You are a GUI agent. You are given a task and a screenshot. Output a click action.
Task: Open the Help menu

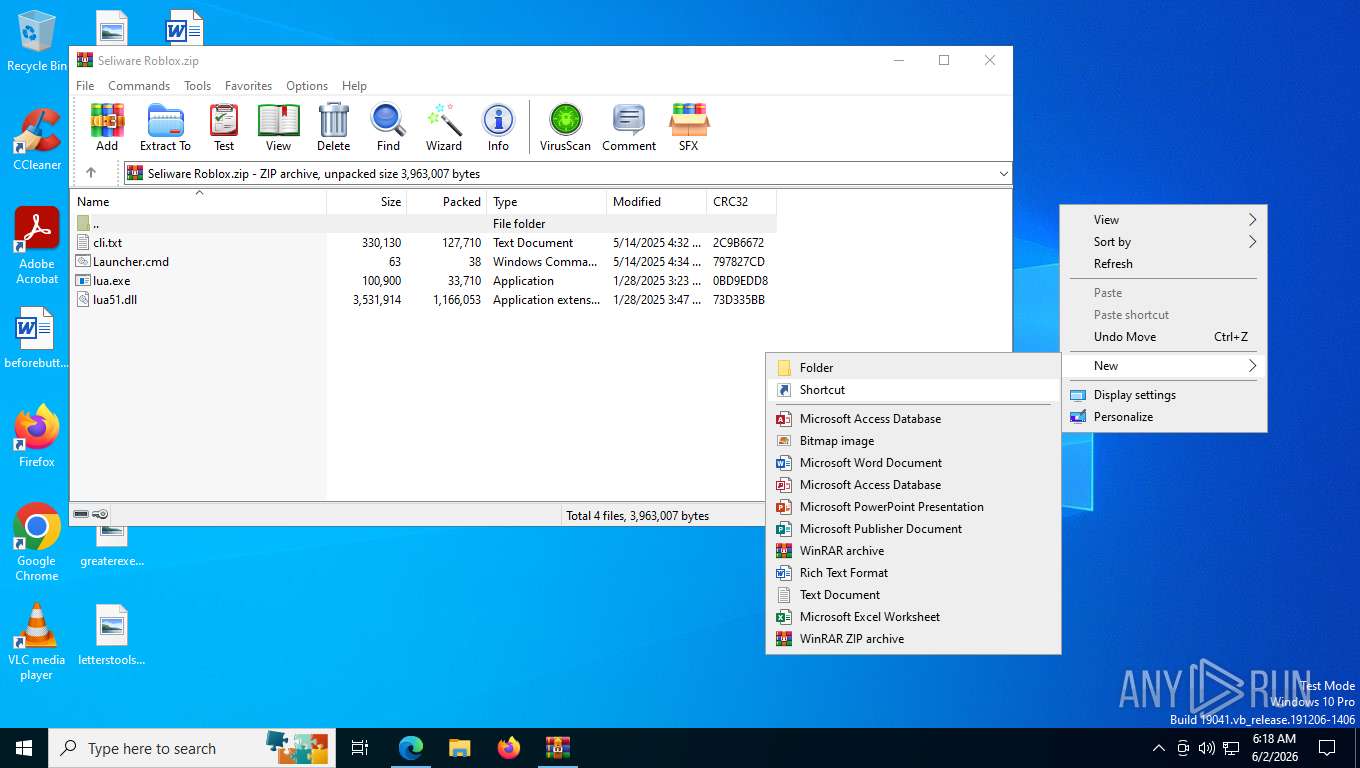pyautogui.click(x=354, y=86)
